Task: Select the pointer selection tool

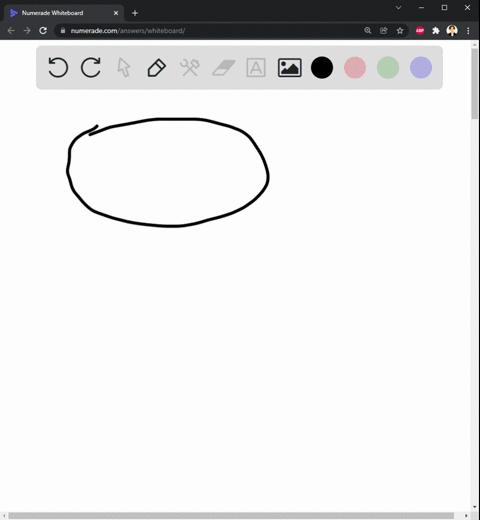Action: (124, 68)
